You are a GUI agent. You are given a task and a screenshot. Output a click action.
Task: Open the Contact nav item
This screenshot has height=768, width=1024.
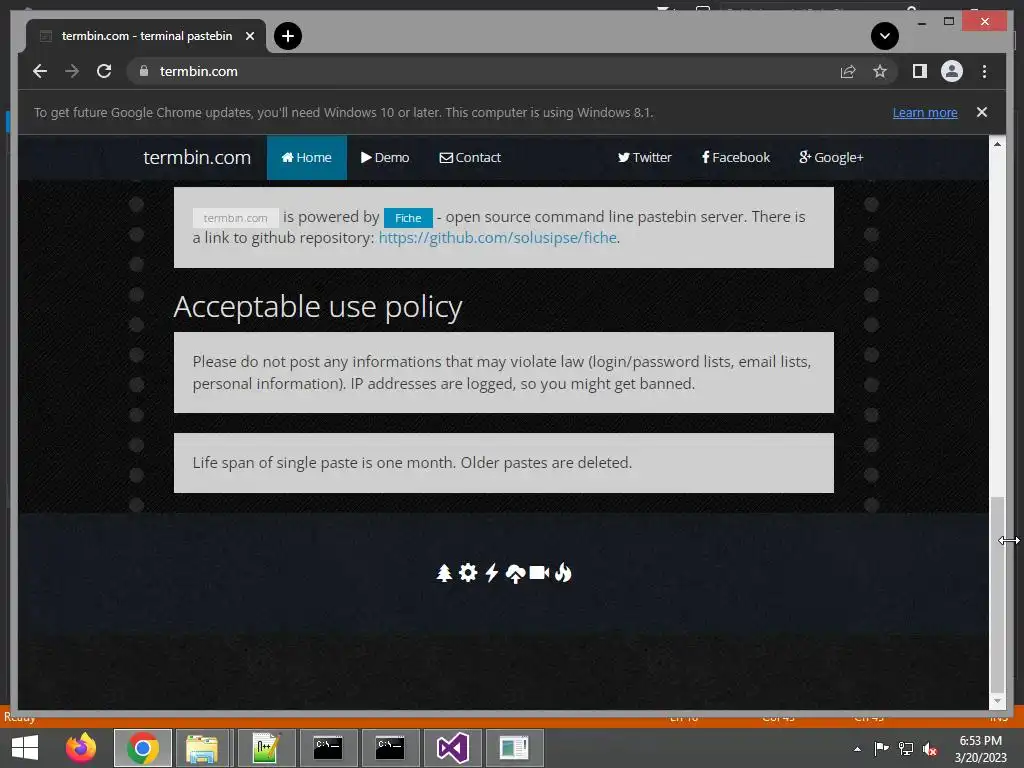[470, 157]
